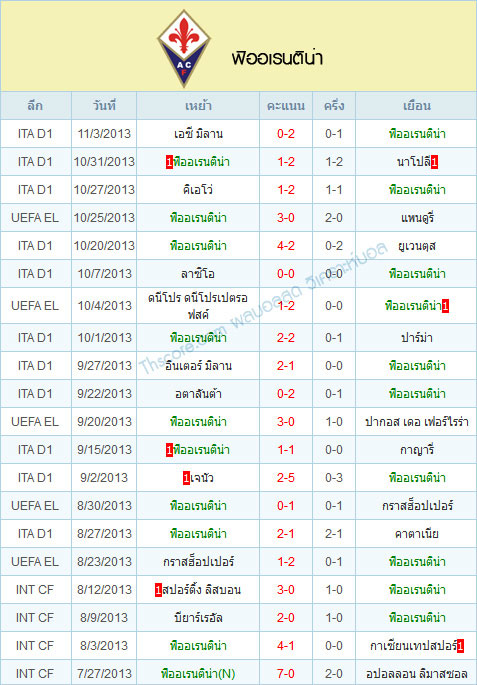This screenshot has height=685, width=477.
Task: Click score 0-1 on 8/30/2013
Action: pos(286,505)
